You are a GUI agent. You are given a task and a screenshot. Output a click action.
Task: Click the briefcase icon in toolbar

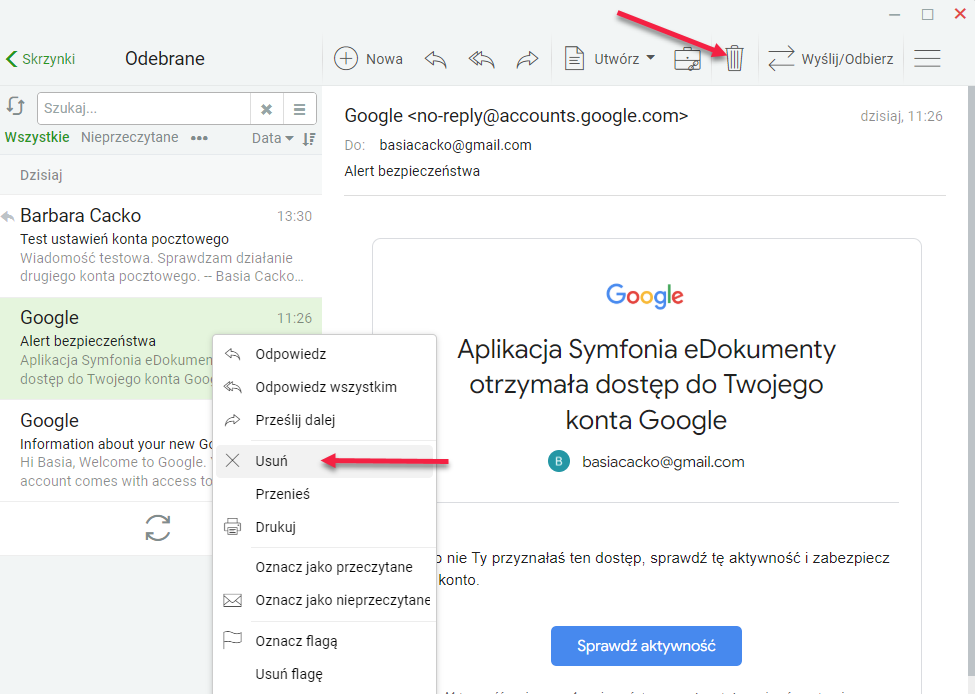pos(687,59)
